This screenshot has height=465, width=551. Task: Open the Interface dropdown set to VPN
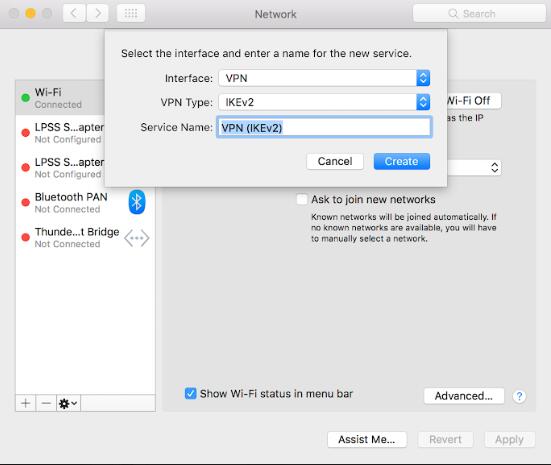(324, 78)
